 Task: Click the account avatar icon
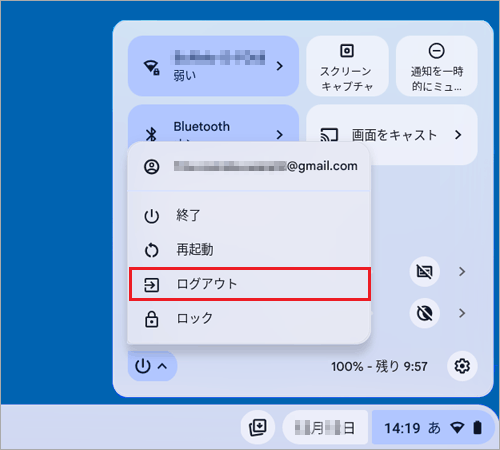click(151, 167)
